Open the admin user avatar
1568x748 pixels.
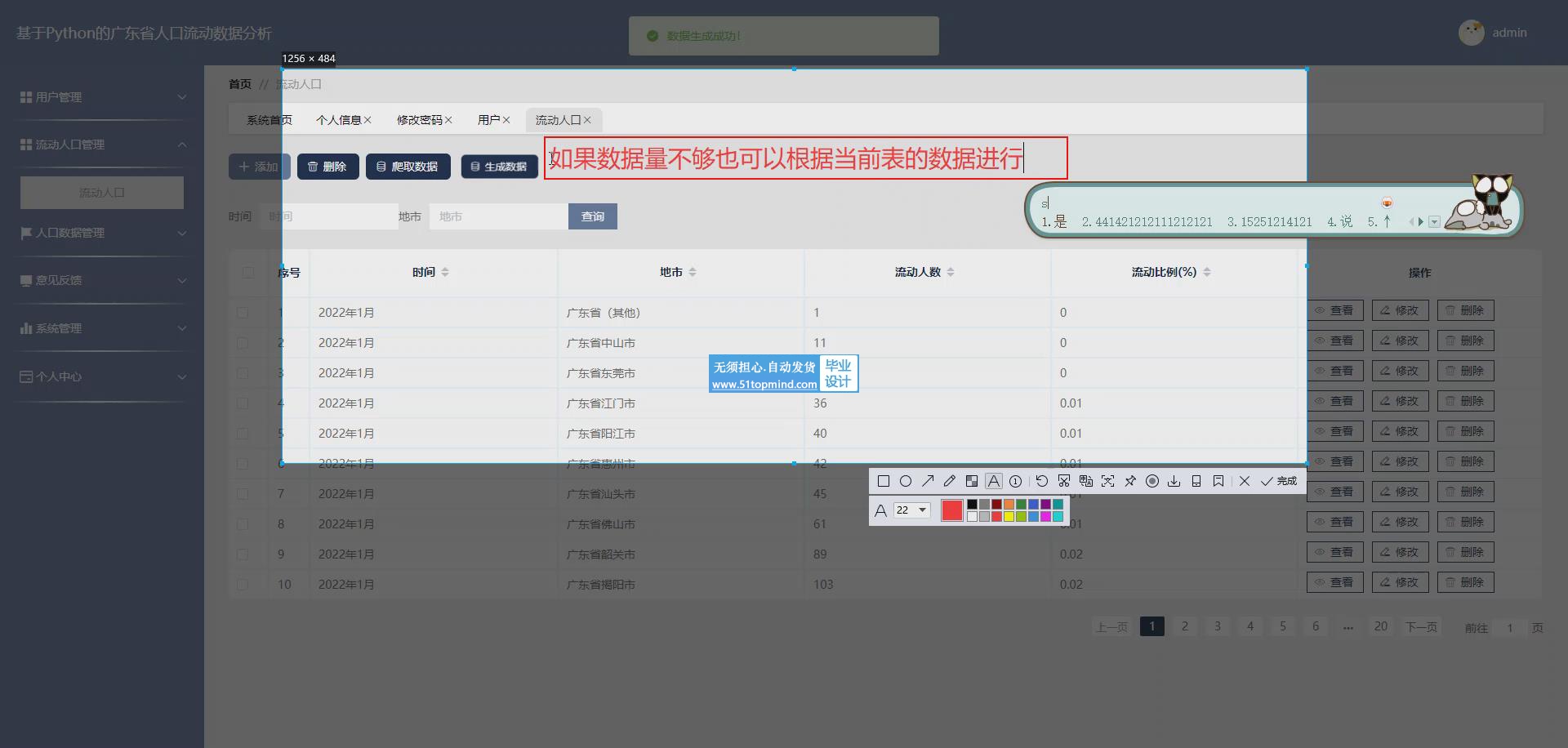coord(1471,33)
